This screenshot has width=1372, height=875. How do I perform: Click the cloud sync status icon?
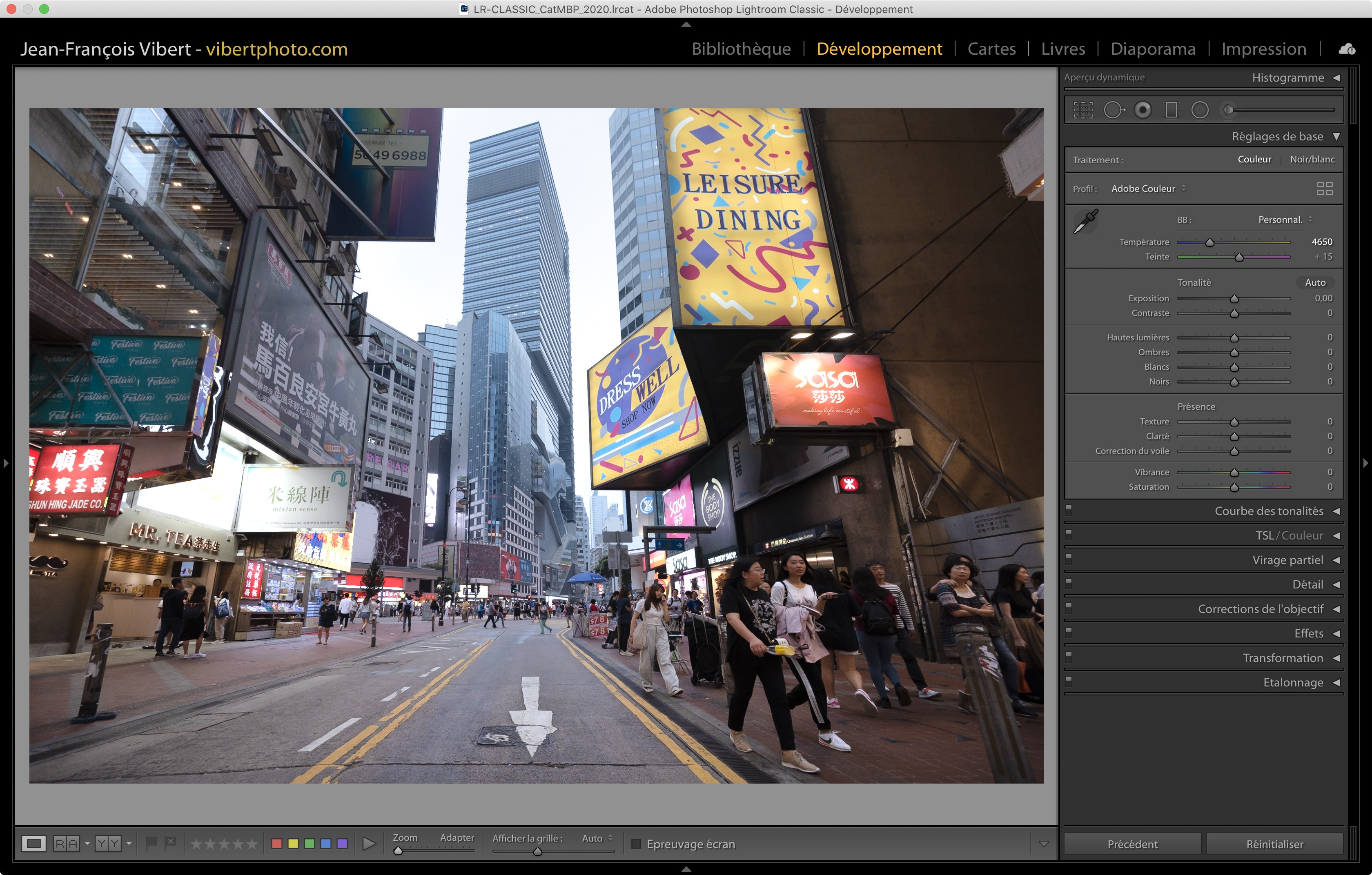pyautogui.click(x=1346, y=49)
